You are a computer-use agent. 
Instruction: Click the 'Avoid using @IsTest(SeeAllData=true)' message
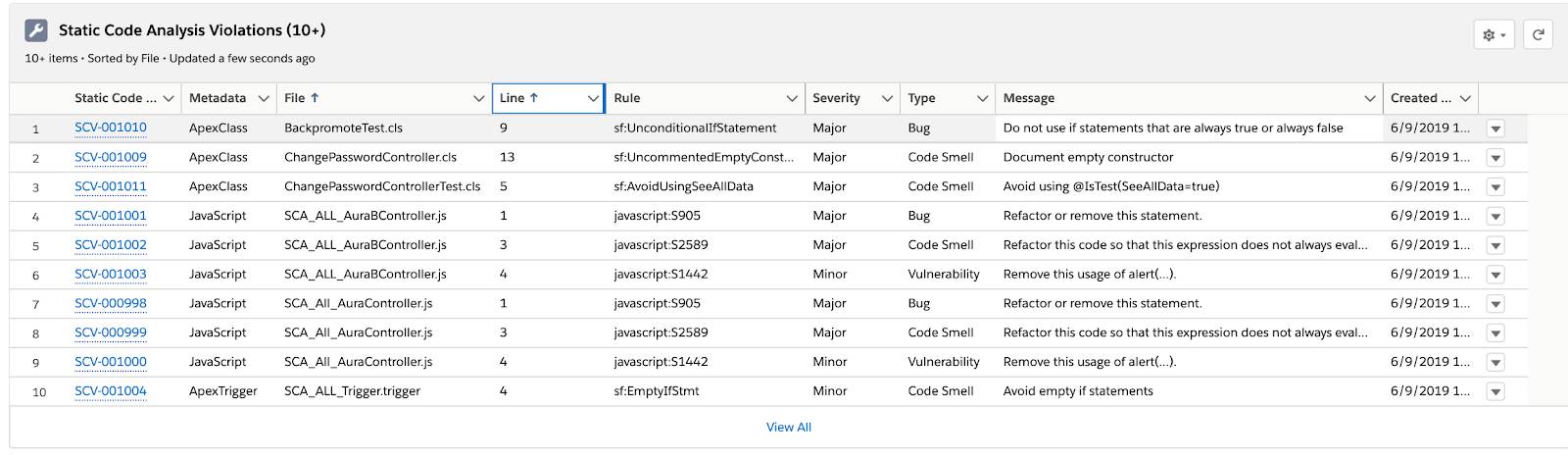[x=1111, y=186]
